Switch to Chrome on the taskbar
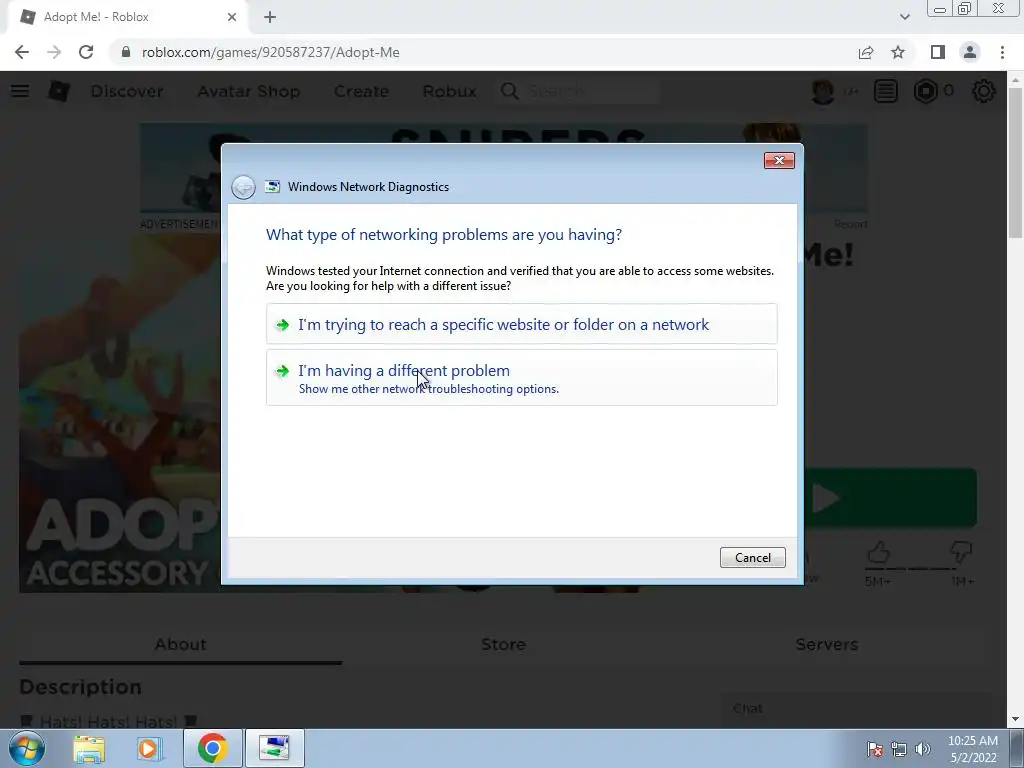This screenshot has width=1024, height=768. pyautogui.click(x=212, y=748)
